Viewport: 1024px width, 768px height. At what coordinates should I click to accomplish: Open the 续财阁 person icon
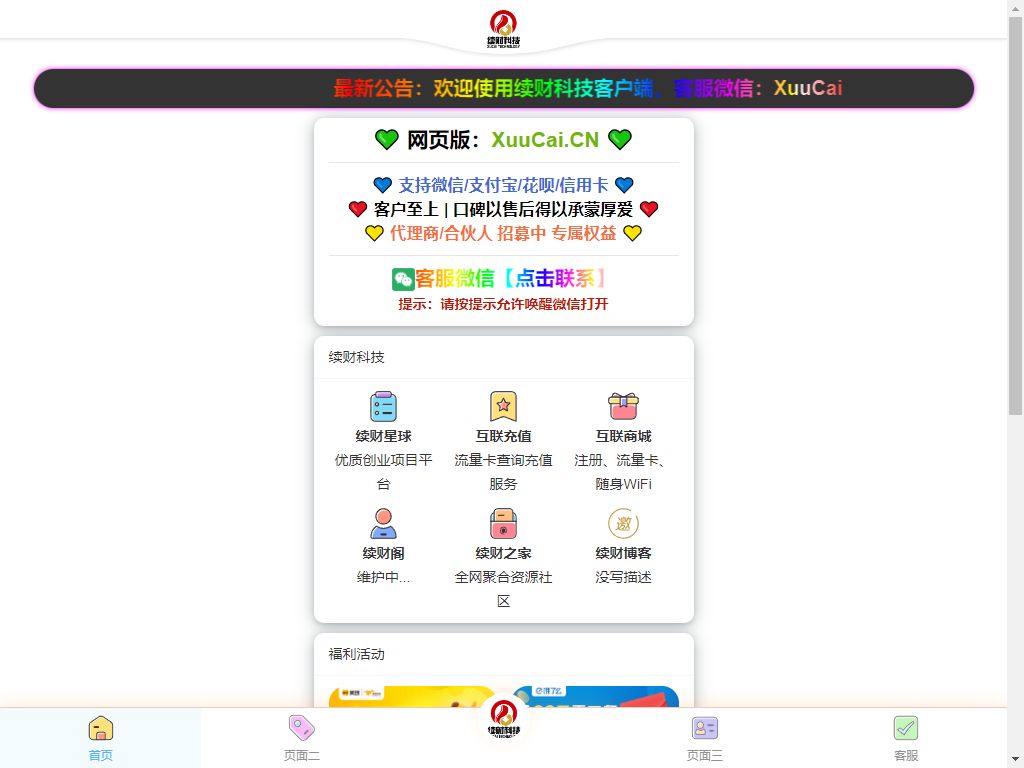click(x=383, y=523)
